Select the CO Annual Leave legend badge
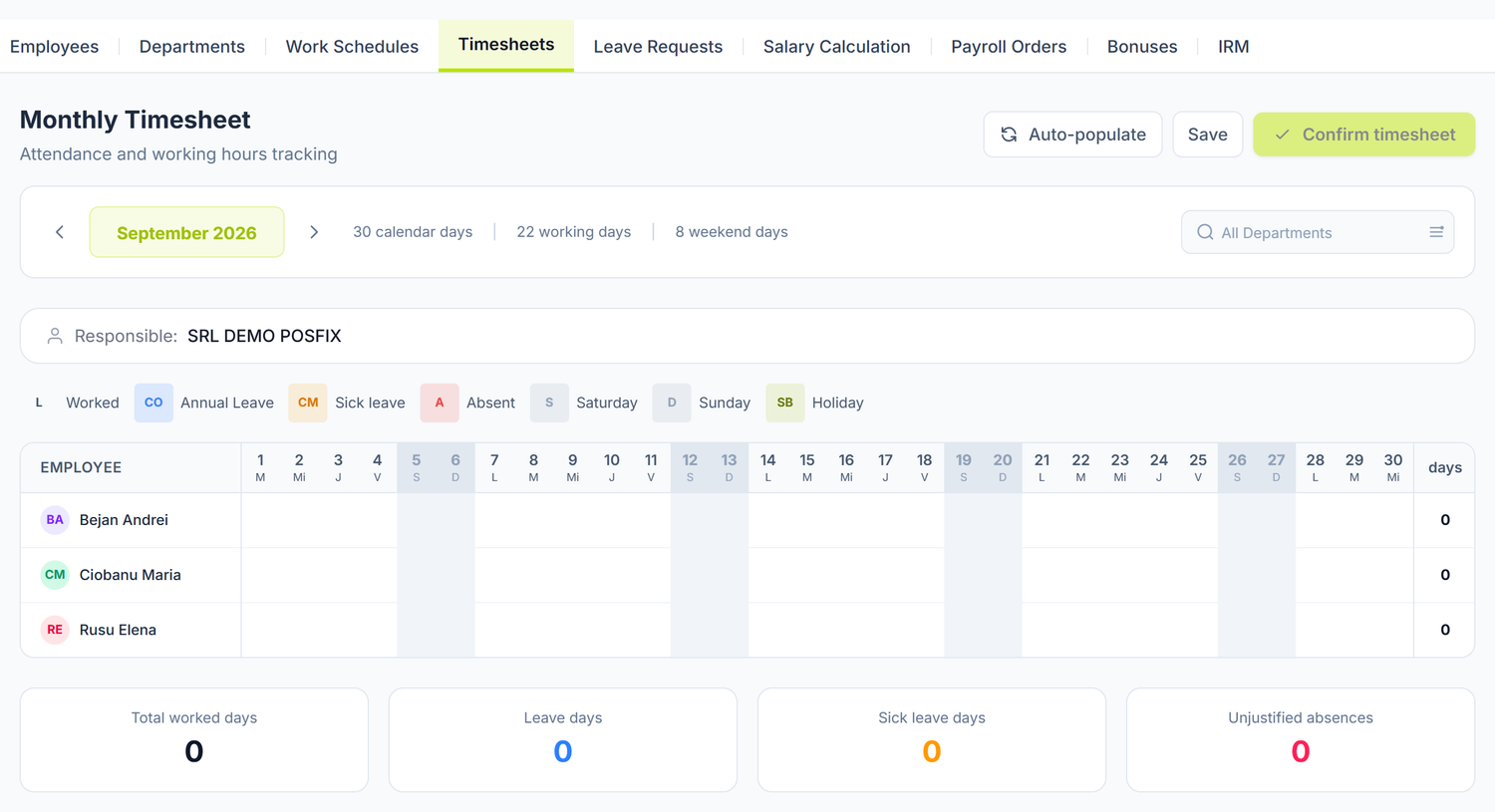The height and width of the screenshot is (812, 1495). pyautogui.click(x=153, y=403)
